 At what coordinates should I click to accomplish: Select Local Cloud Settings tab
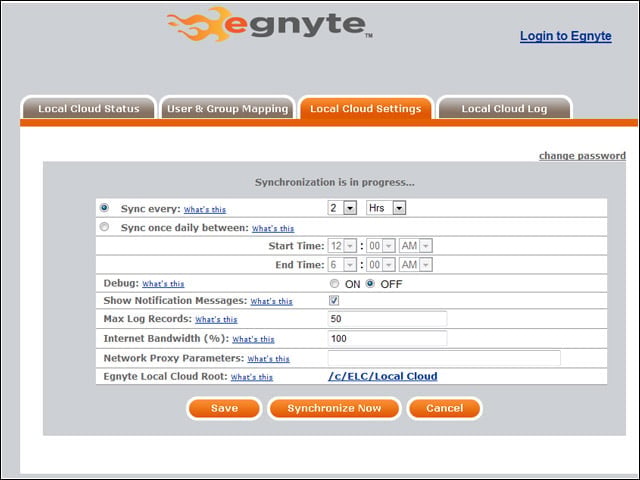pos(366,108)
